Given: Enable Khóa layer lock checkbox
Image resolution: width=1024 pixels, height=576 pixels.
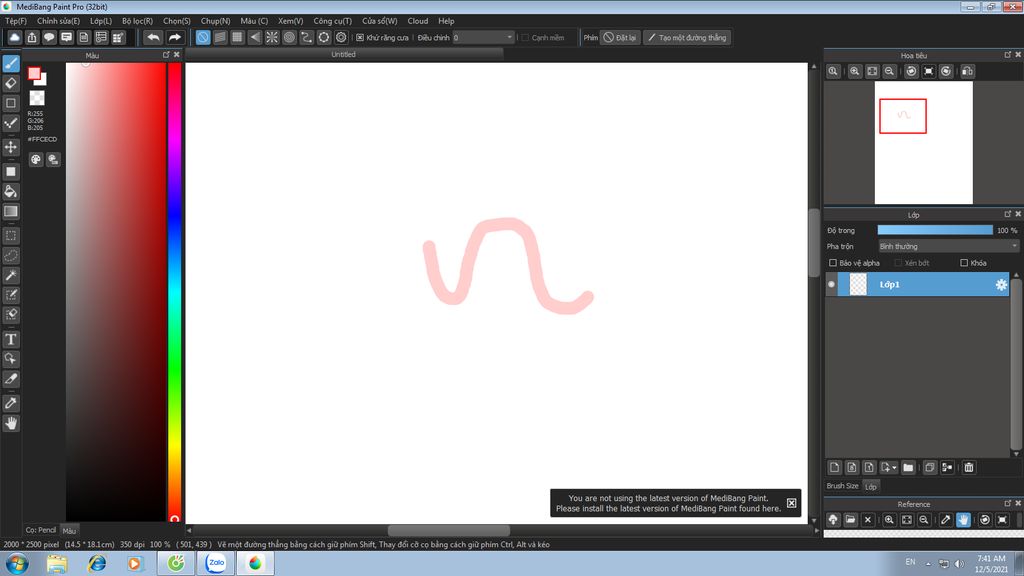Looking at the screenshot, I should (x=964, y=263).
